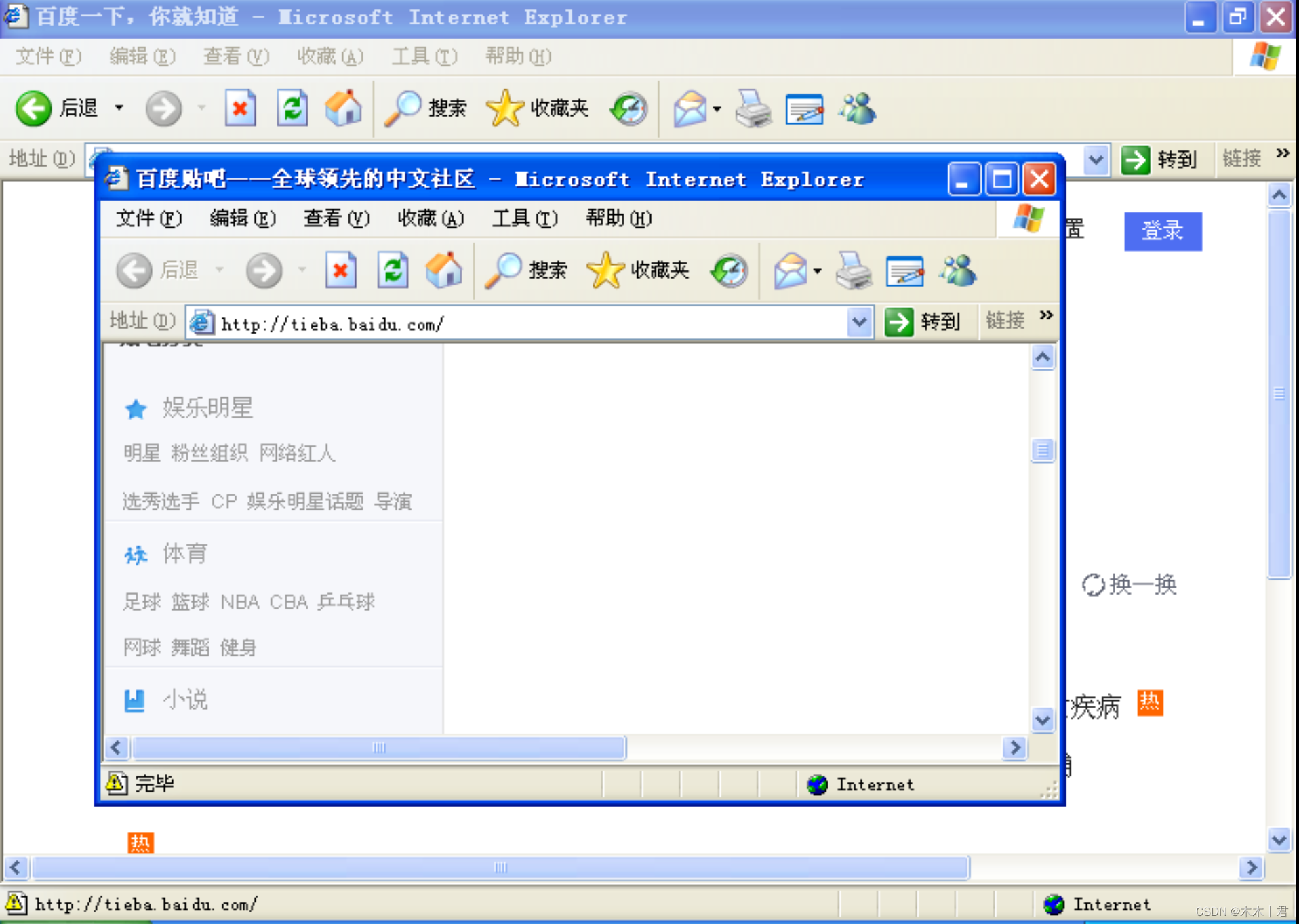This screenshot has height=924, width=1299.
Task: Click red Stop icon in Tieba window
Action: [341, 270]
